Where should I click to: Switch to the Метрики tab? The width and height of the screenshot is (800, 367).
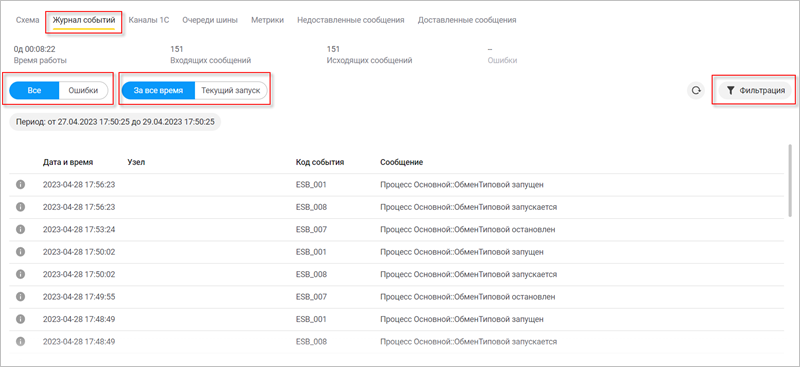coord(267,20)
